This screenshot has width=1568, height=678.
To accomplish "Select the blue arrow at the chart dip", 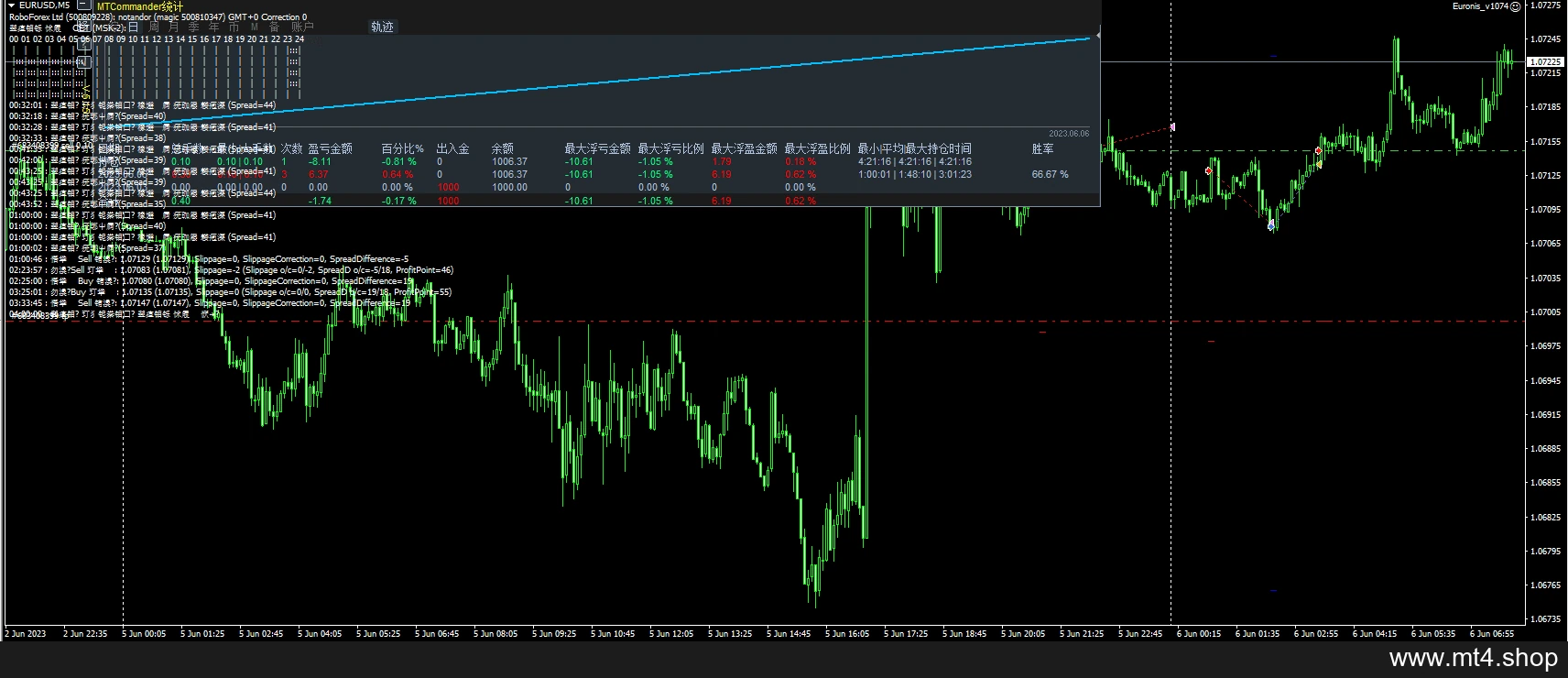I will [x=1271, y=224].
